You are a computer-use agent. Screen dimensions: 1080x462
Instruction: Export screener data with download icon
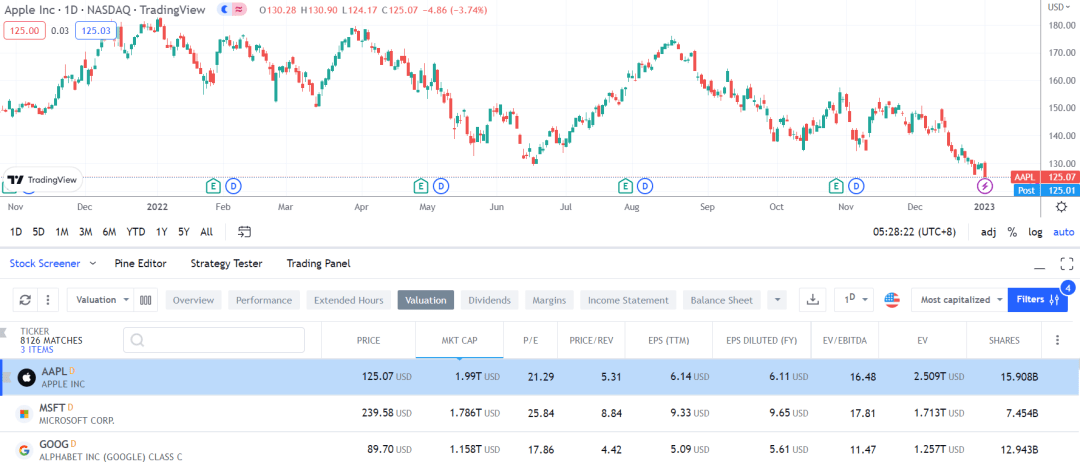813,300
